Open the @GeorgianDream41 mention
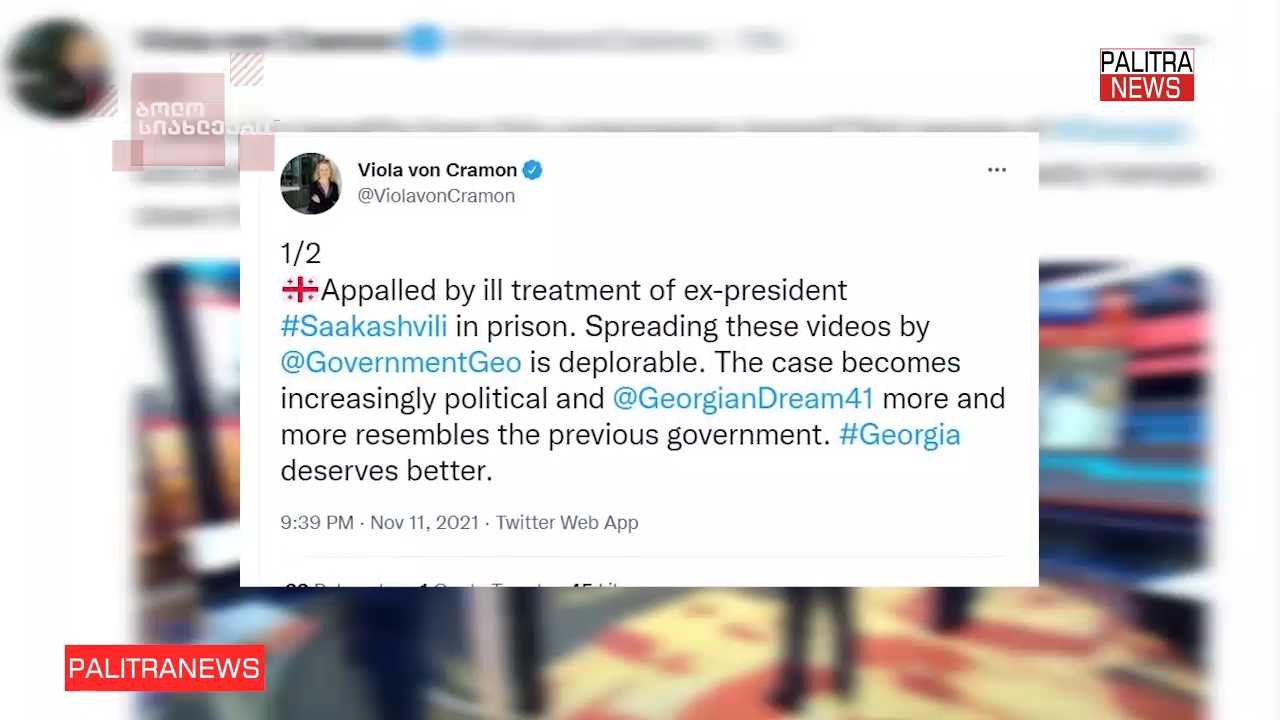Screen dimensions: 1280x720 (x=743, y=398)
